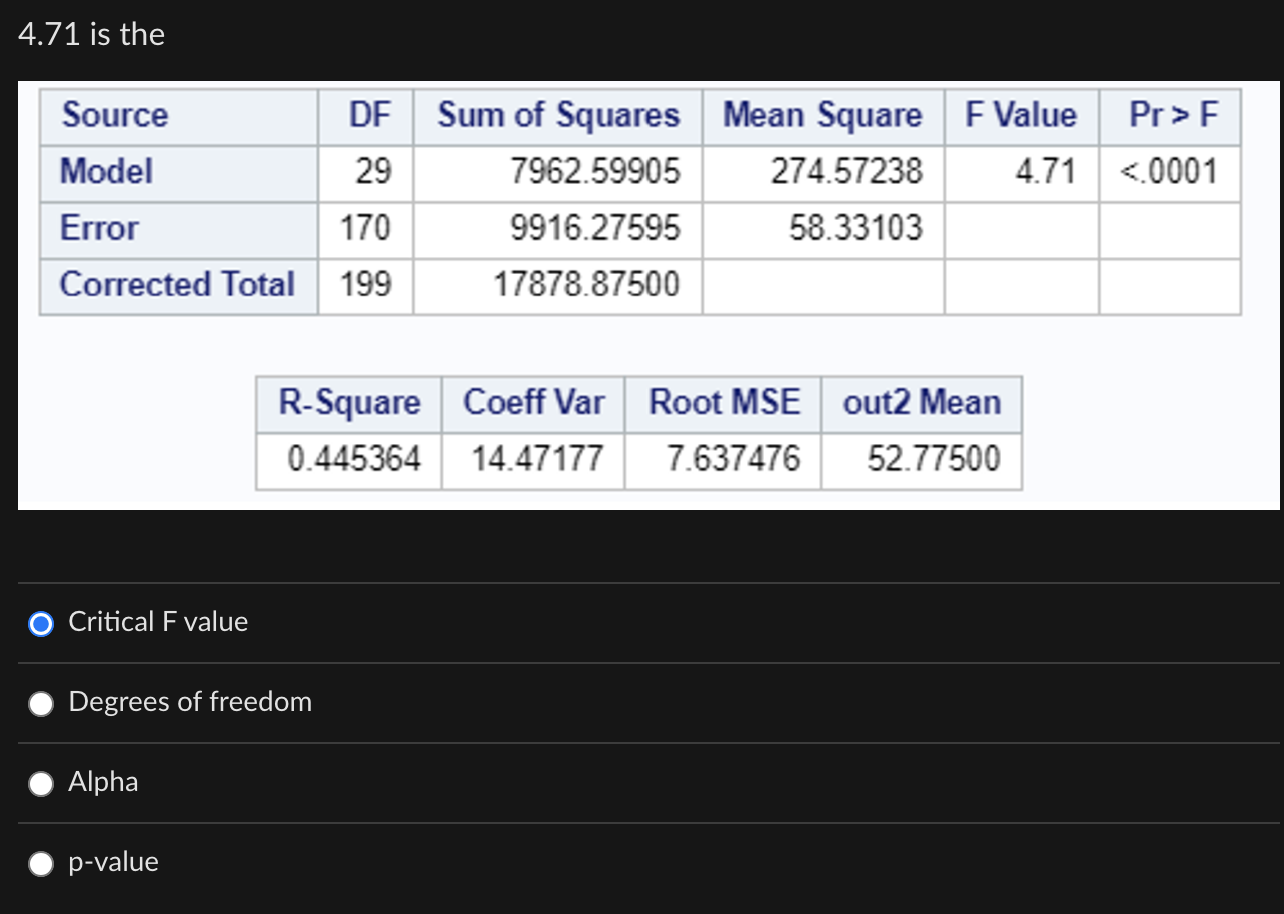Select the Degrees of freedom radio button
Image resolution: width=1284 pixels, height=914 pixels.
(x=41, y=703)
